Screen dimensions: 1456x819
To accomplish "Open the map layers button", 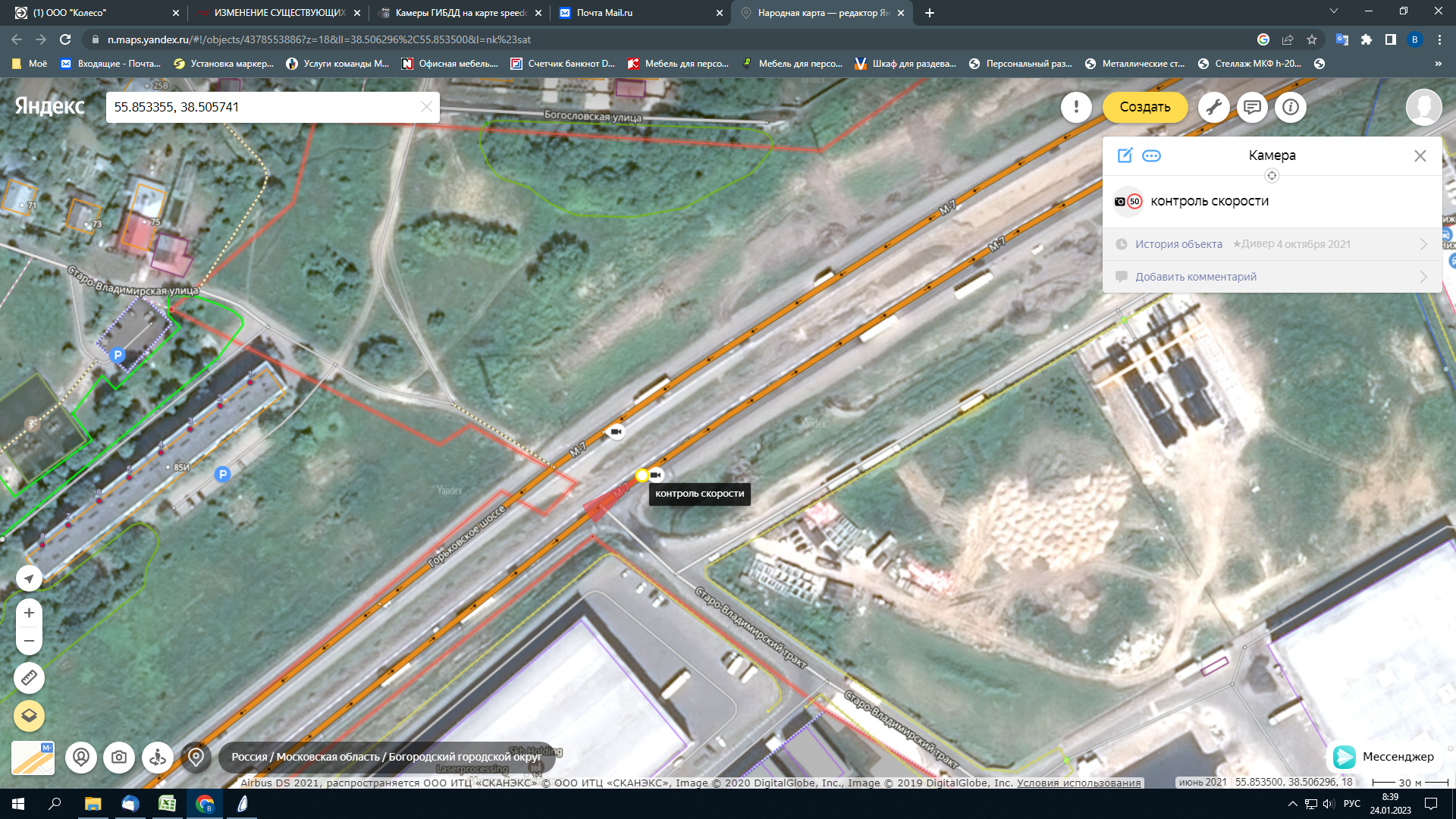I will tap(29, 715).
